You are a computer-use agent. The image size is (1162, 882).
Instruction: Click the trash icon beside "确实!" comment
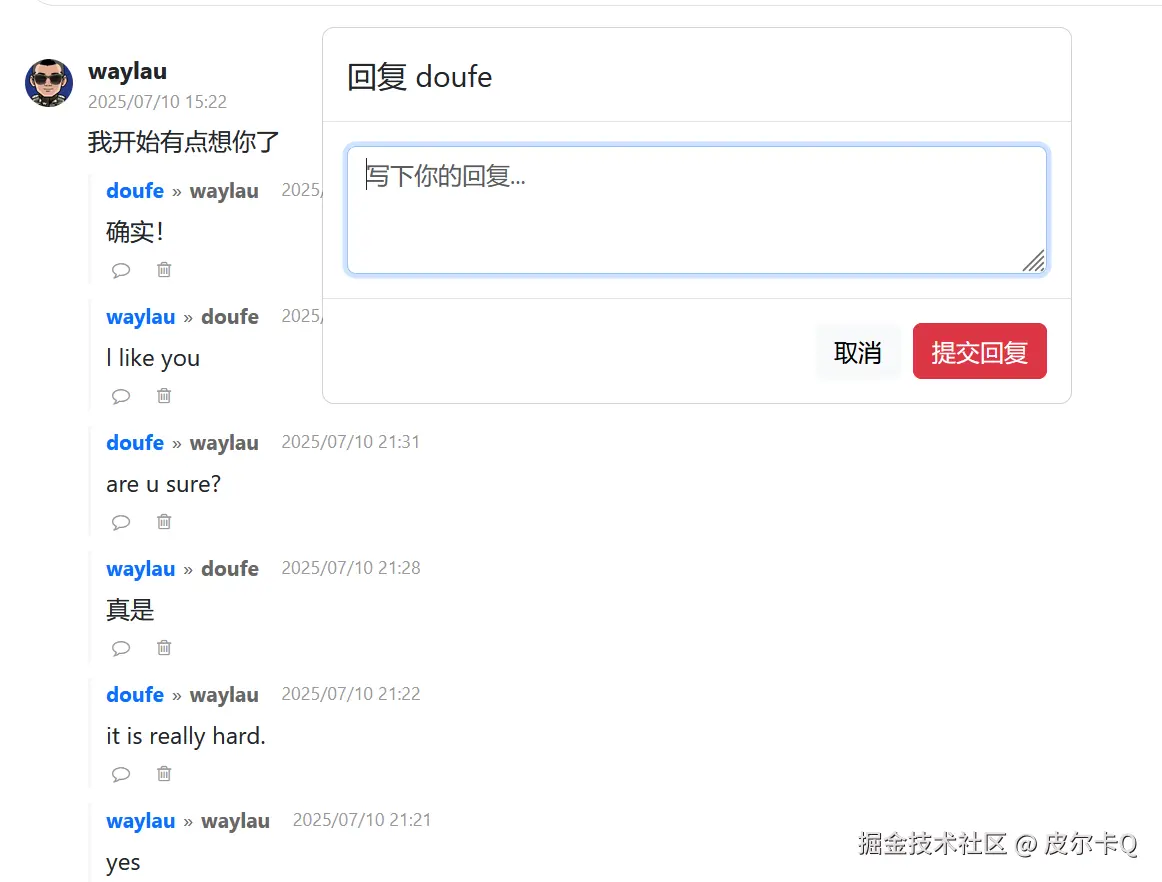click(x=163, y=269)
